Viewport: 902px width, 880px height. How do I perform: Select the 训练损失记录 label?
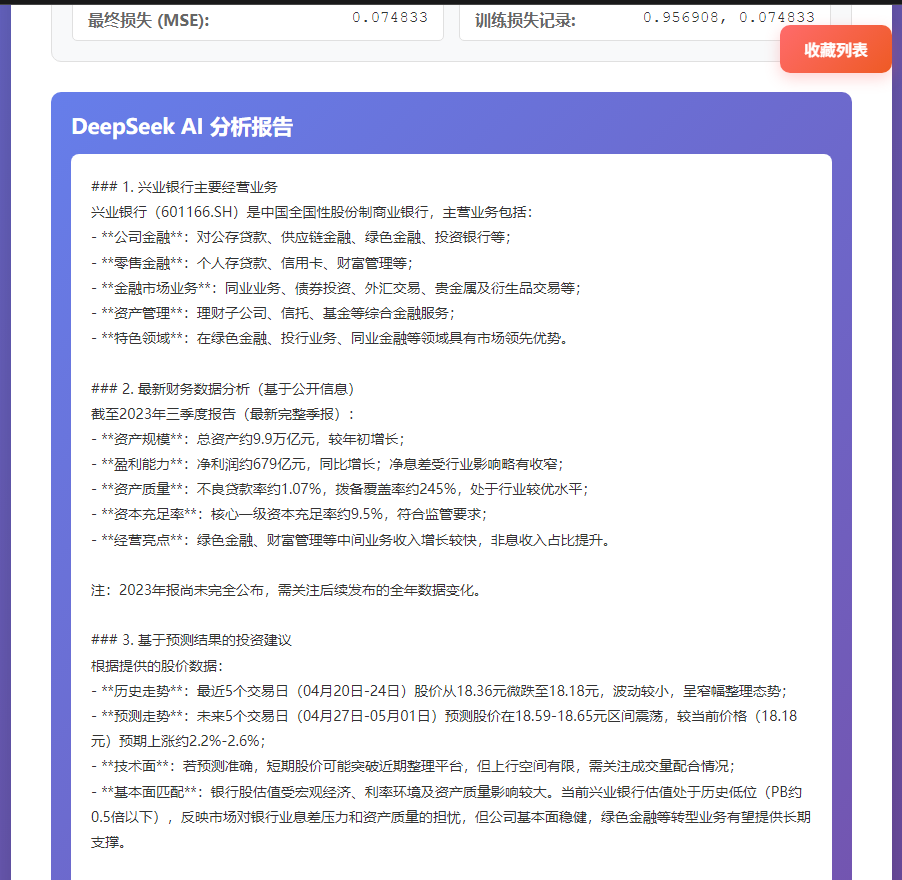(x=525, y=20)
